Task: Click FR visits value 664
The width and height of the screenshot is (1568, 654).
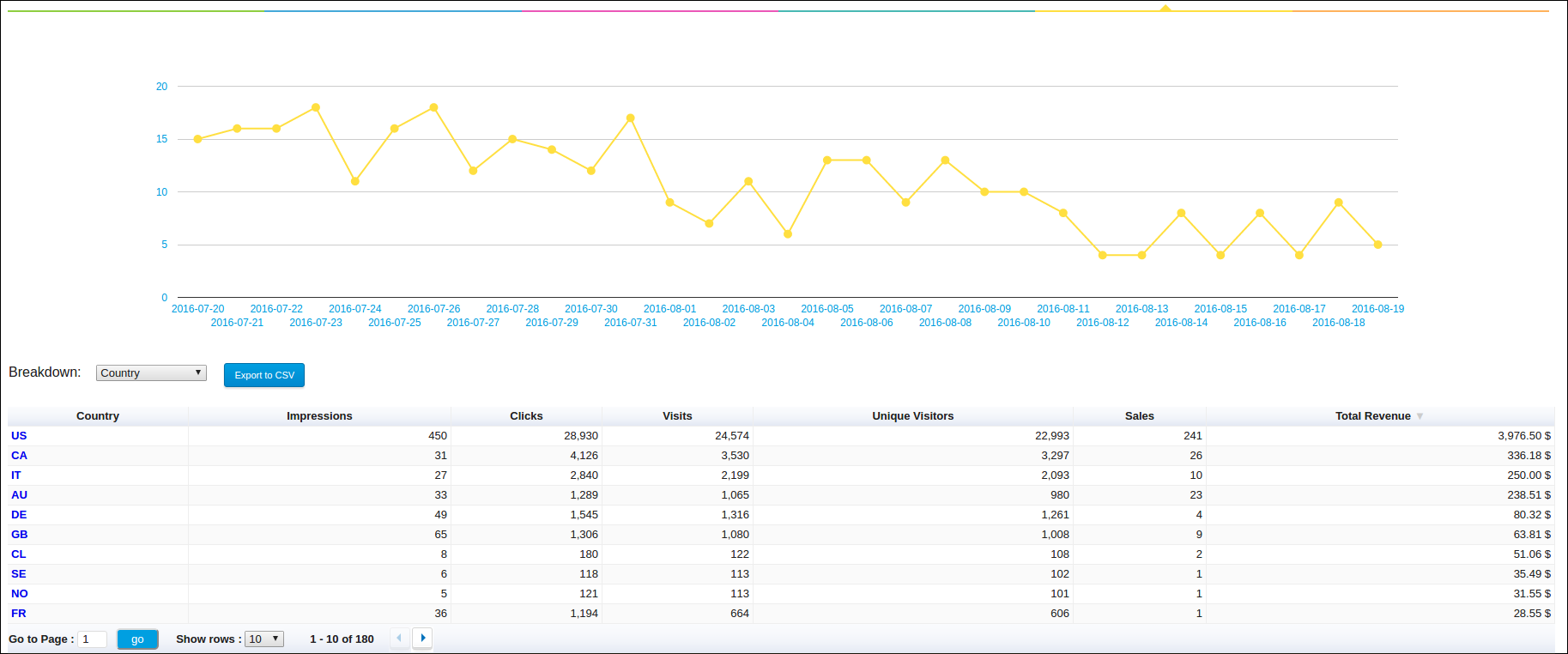Action: click(x=740, y=614)
